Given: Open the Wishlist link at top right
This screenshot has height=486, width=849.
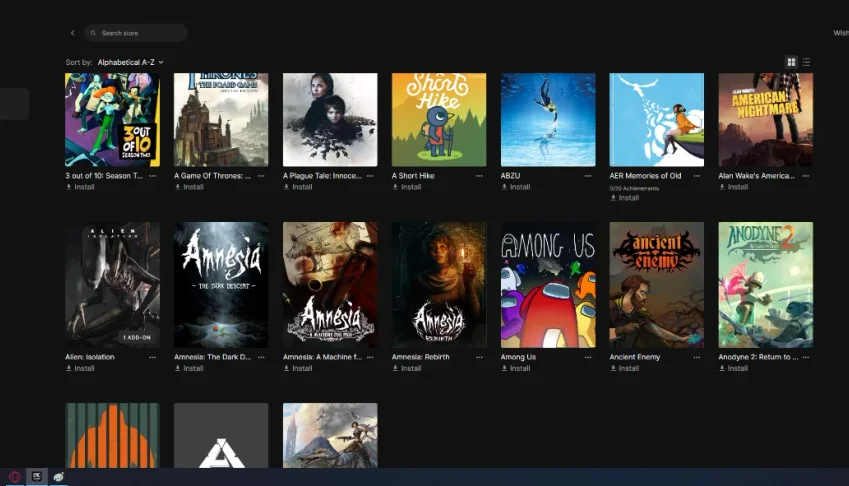Looking at the screenshot, I should click(841, 33).
